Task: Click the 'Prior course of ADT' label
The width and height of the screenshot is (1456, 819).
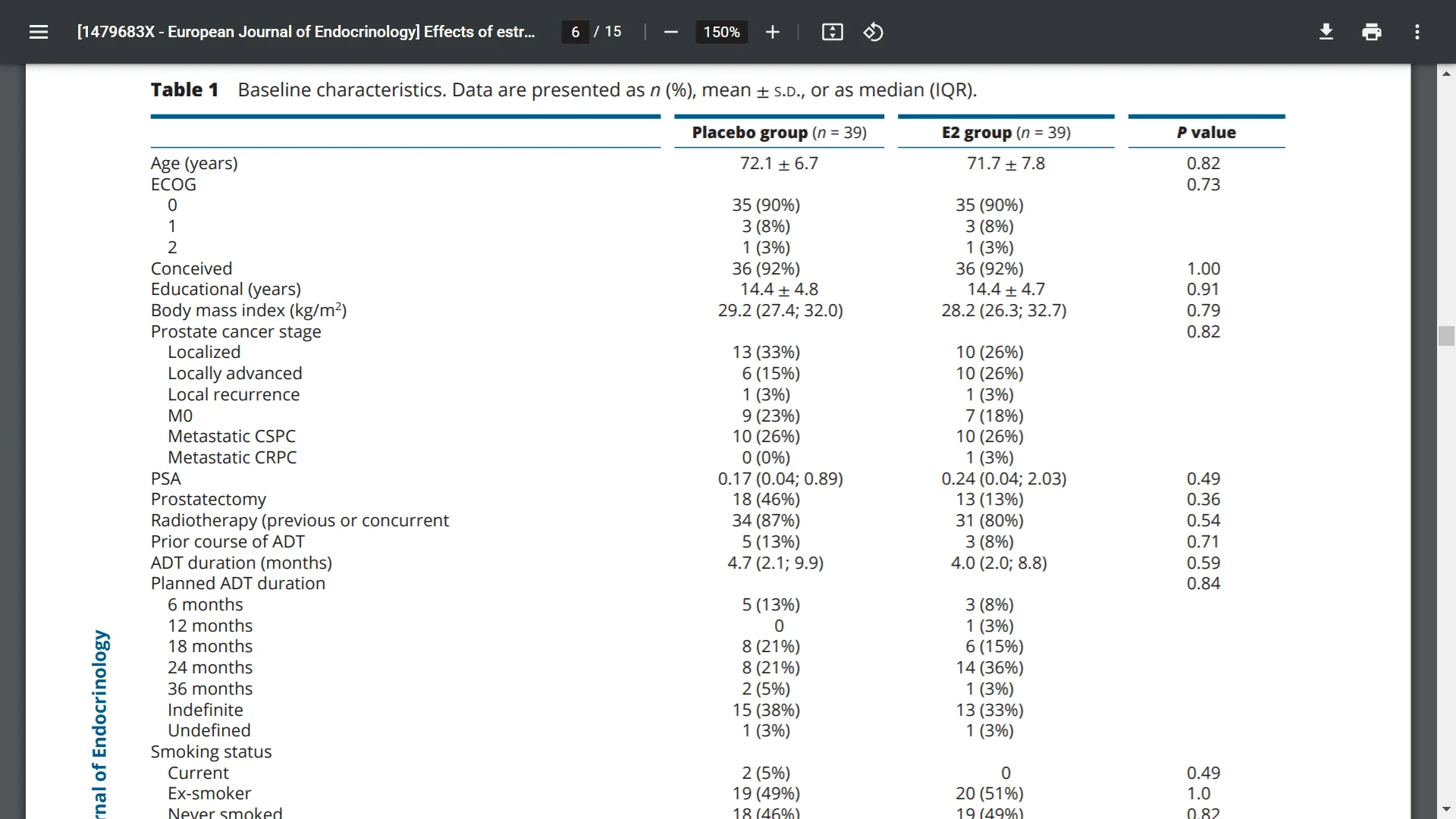Action: click(227, 541)
